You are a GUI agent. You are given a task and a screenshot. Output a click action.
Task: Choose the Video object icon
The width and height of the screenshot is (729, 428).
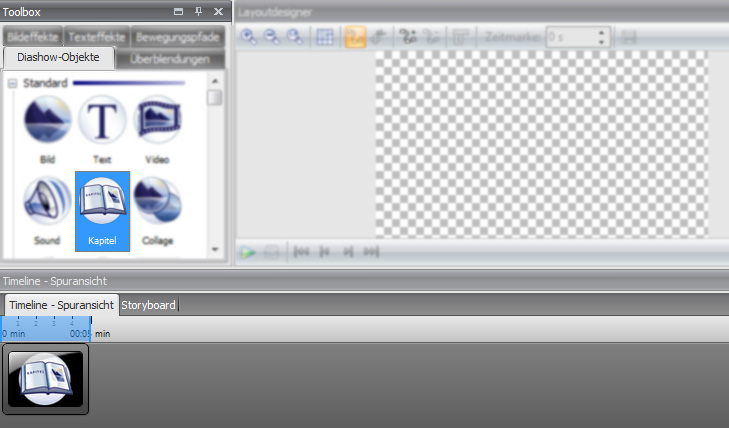tap(157, 120)
